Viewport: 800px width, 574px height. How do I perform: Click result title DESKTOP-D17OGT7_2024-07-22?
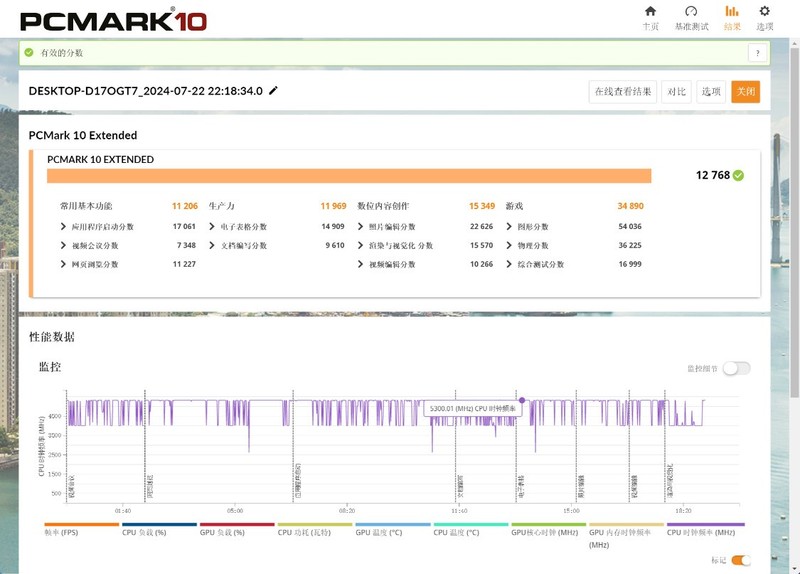[146, 91]
